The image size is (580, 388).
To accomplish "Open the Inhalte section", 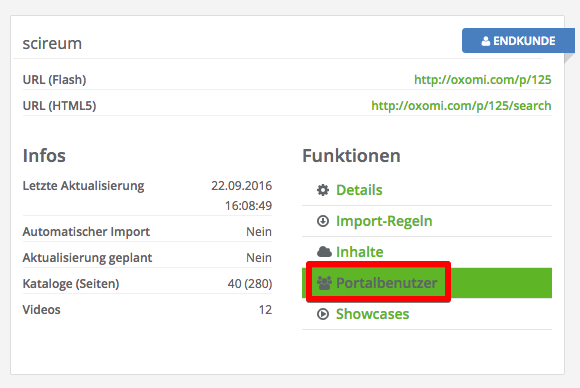I will pyautogui.click(x=360, y=252).
